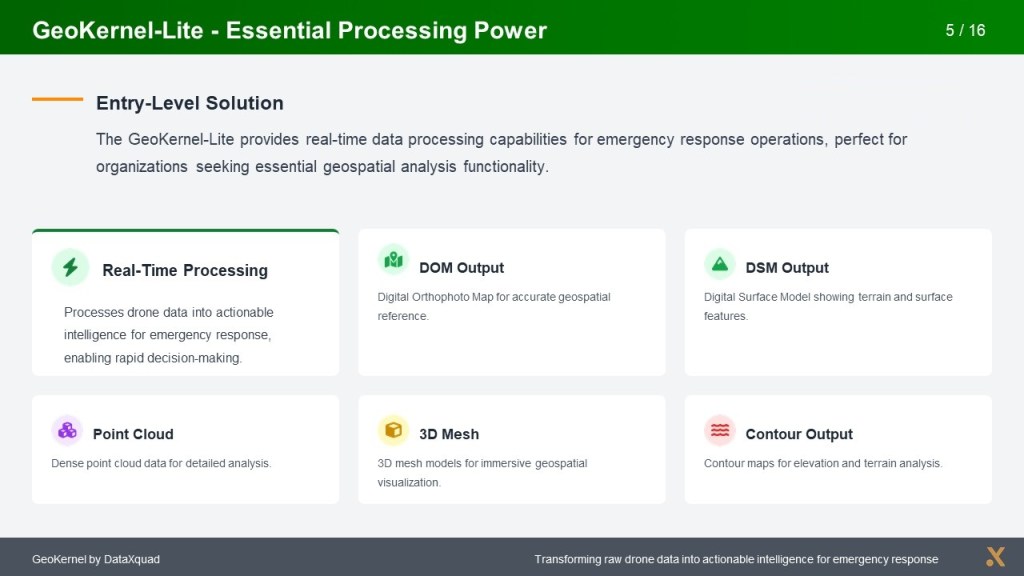
Task: Click the DataXquad X logo in footer
Action: pos(995,557)
